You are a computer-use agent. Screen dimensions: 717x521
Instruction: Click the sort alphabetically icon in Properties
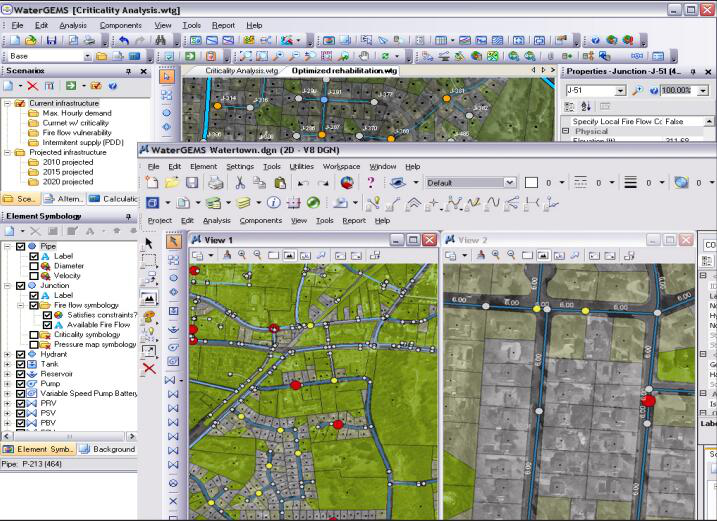click(586, 107)
